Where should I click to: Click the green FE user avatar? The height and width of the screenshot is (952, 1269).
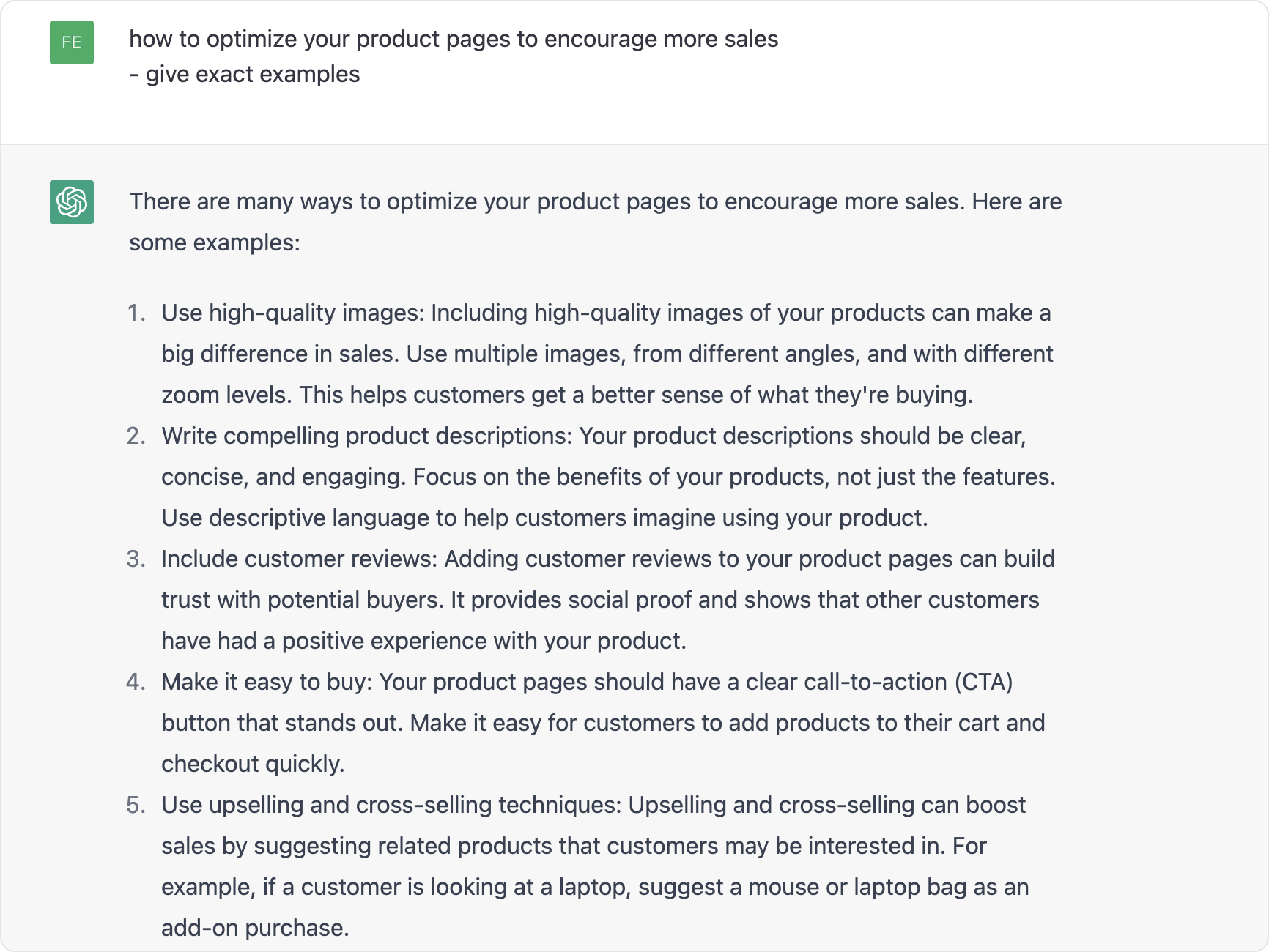pyautogui.click(x=72, y=42)
